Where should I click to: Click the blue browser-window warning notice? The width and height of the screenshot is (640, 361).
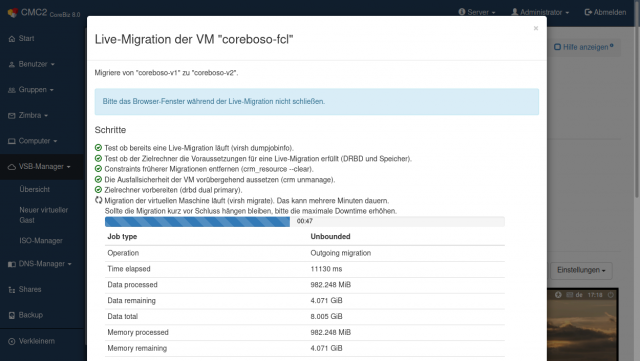pos(317,102)
